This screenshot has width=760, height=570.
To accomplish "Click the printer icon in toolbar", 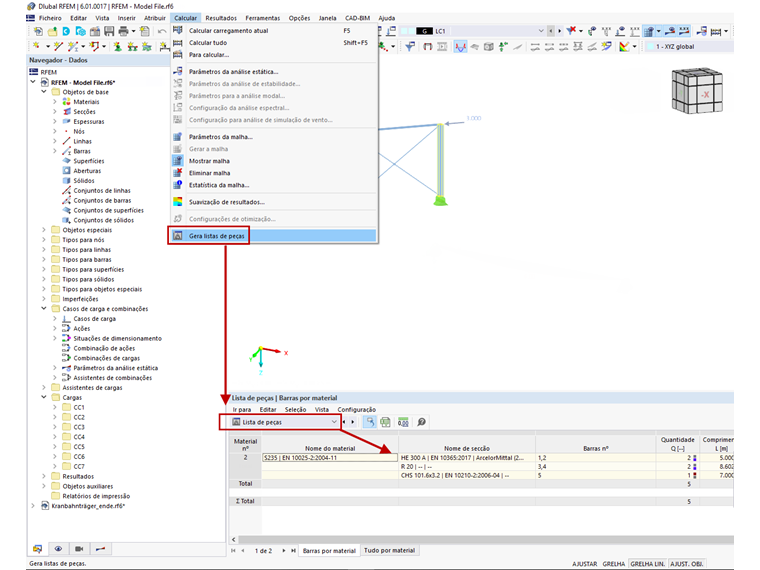I will [124, 32].
